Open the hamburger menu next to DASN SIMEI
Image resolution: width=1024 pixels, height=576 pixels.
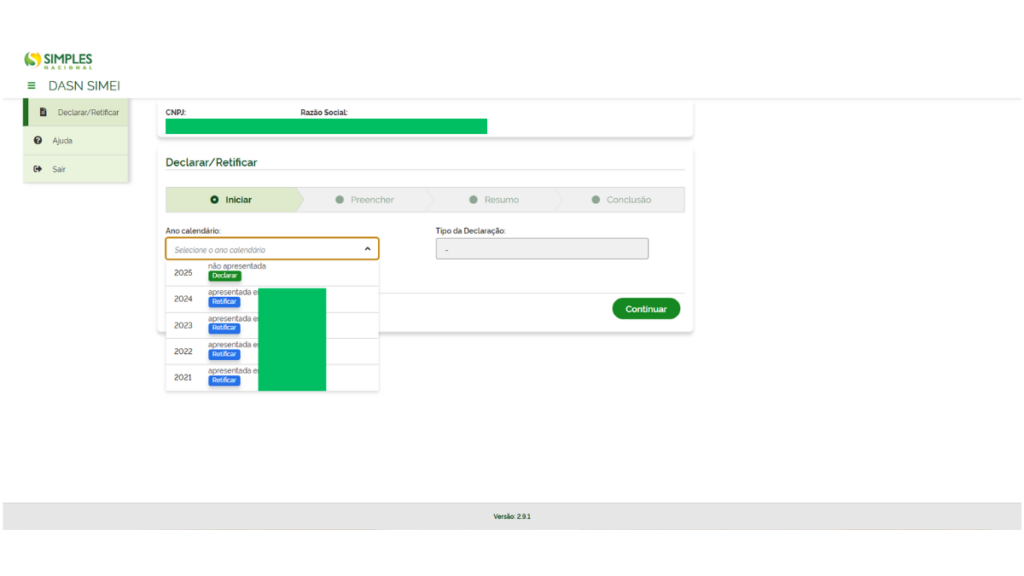coord(32,86)
